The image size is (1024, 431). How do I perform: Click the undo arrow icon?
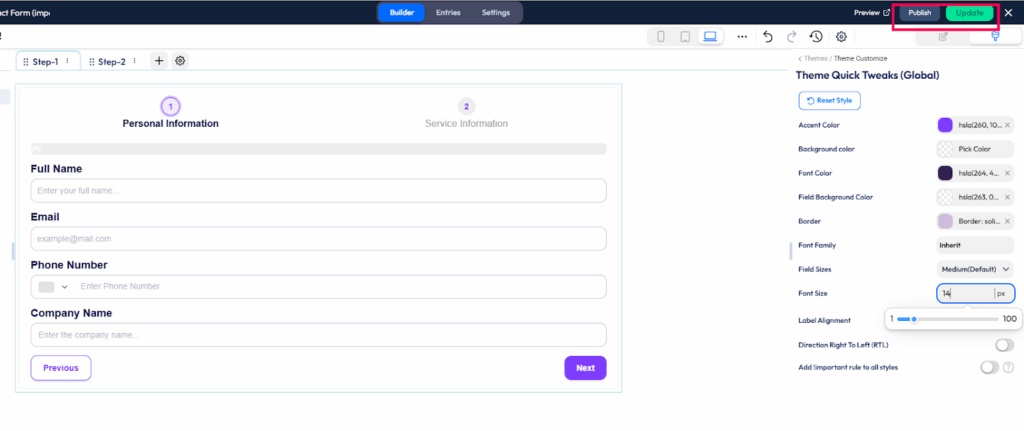pyautogui.click(x=767, y=37)
